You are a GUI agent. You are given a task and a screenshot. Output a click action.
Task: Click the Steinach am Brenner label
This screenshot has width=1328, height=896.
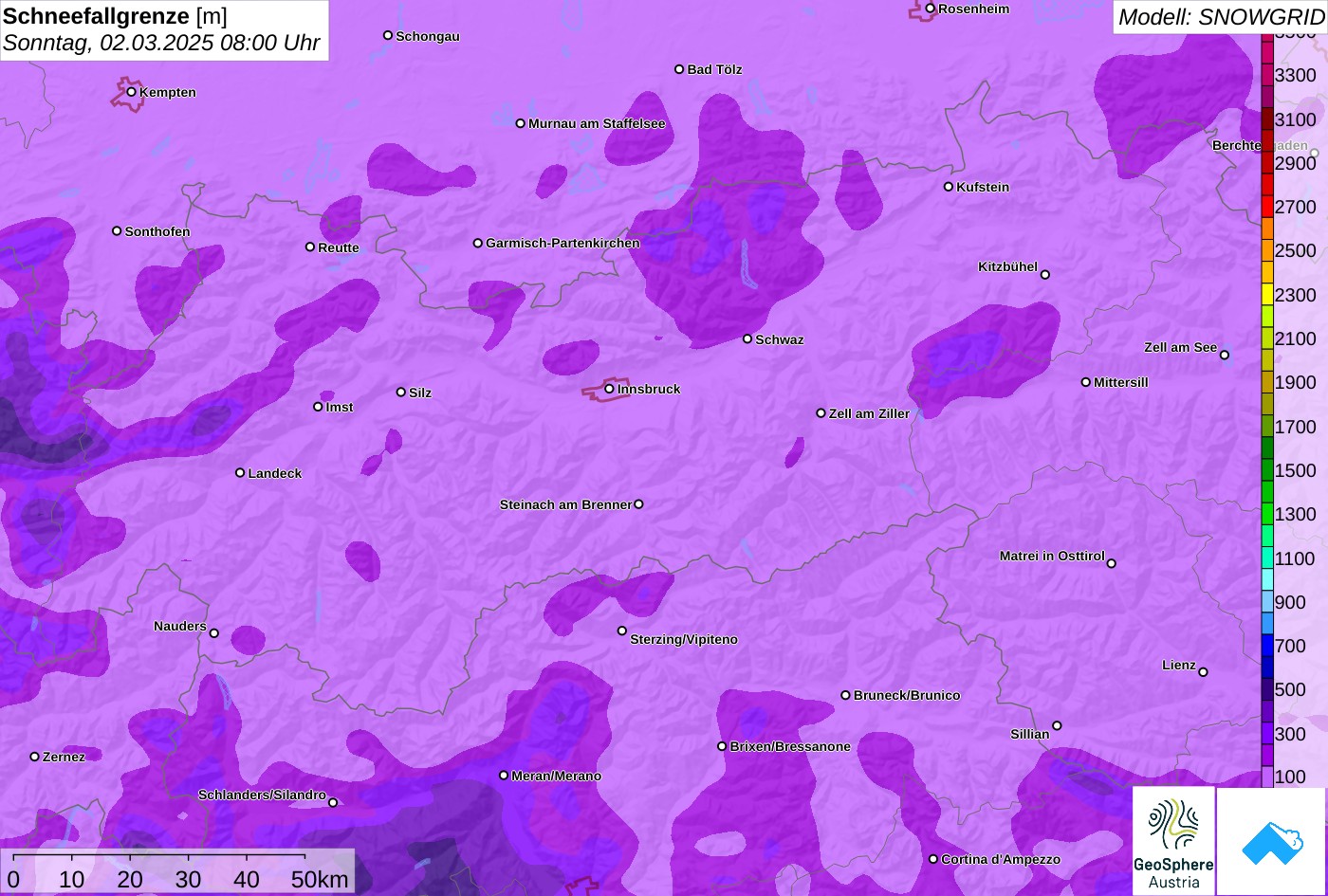[565, 505]
